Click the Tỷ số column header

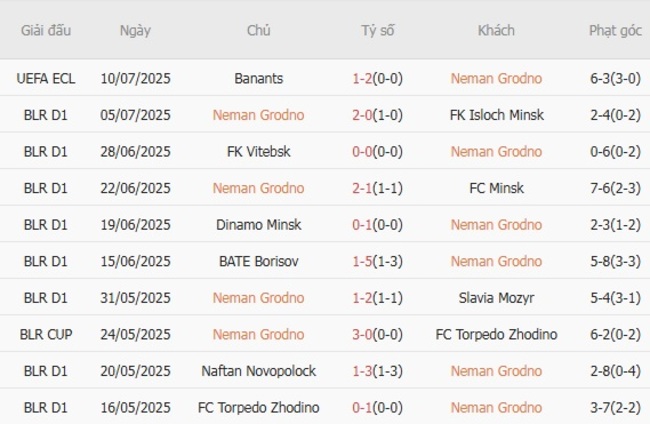pos(378,30)
